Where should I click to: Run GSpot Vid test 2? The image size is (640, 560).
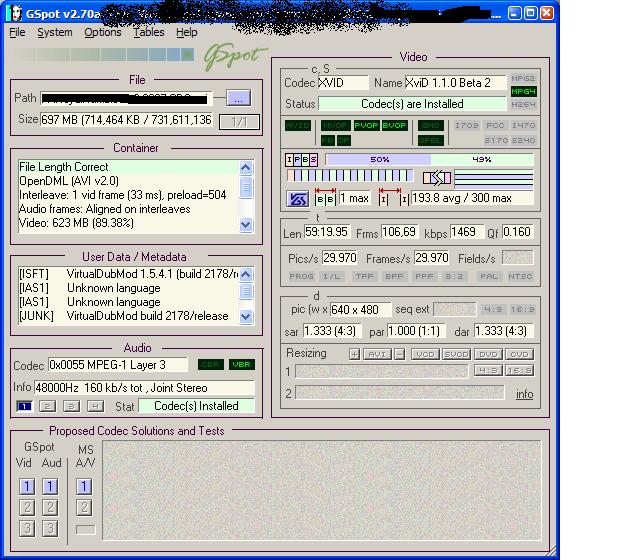(x=27, y=507)
